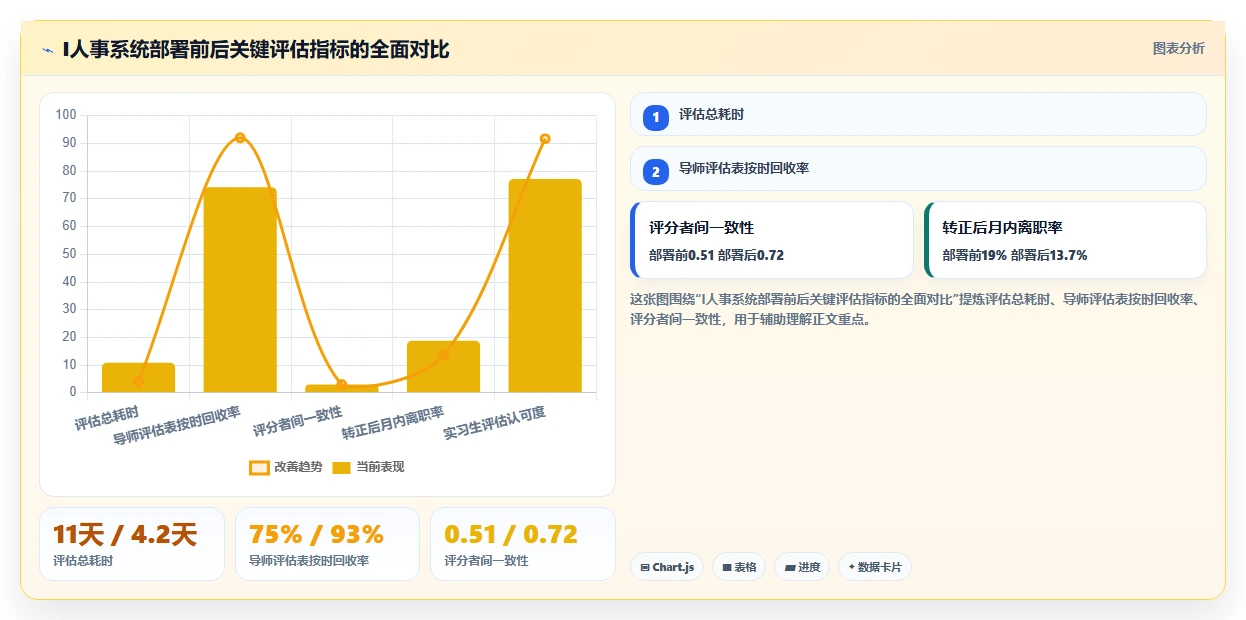Click the 评分者间一致性 bar in chart
Viewport: 1246px width, 620px height.
click(x=342, y=388)
